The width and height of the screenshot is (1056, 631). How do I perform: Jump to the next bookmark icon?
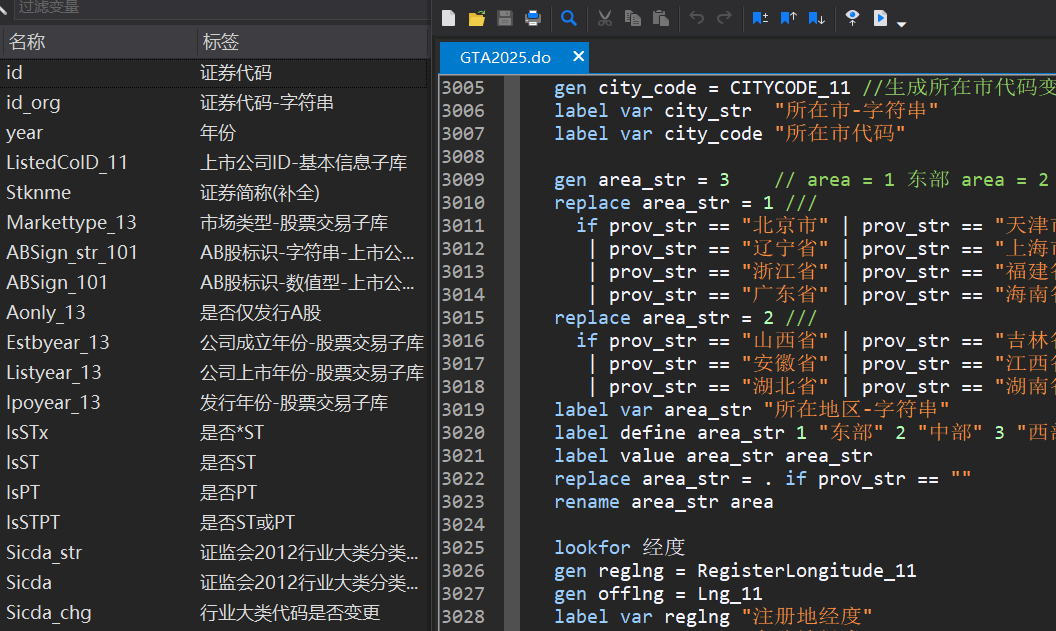pos(816,18)
